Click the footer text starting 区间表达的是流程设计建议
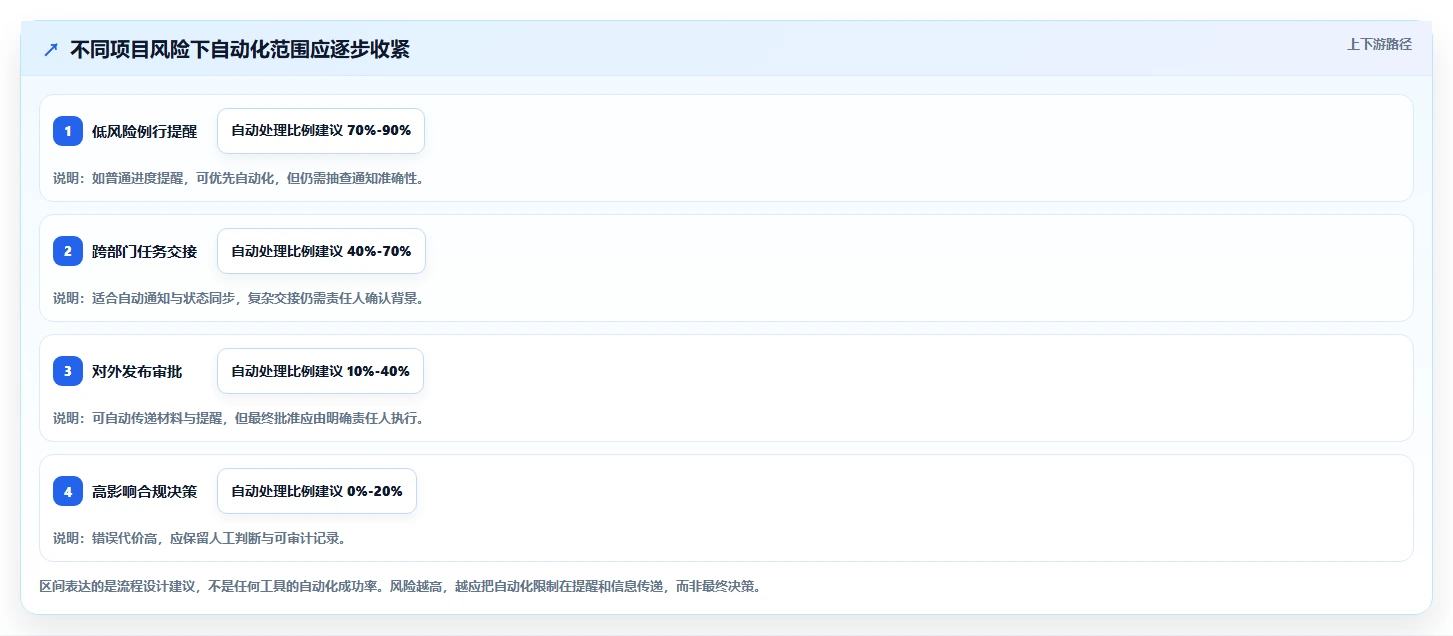Viewport: 1453px width, 636px height. click(400, 586)
